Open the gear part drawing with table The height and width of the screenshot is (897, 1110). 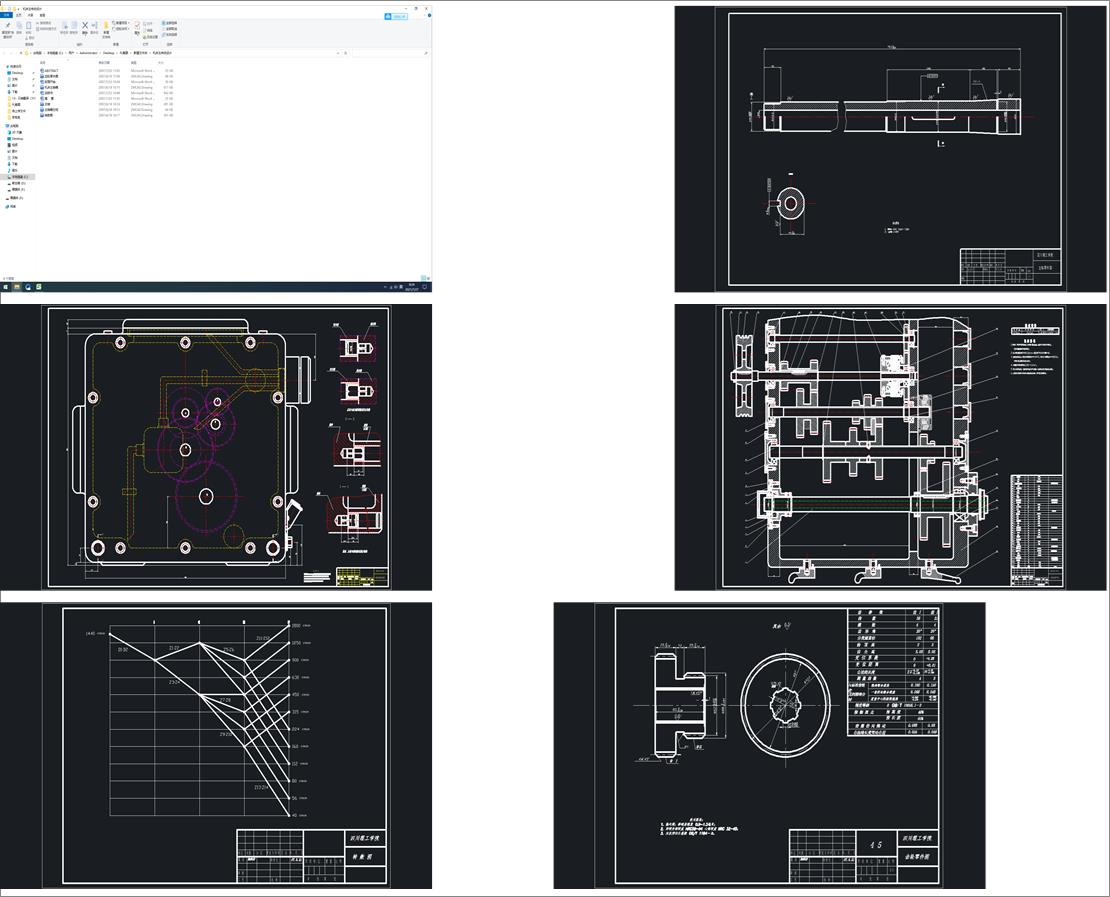[x=769, y=745]
